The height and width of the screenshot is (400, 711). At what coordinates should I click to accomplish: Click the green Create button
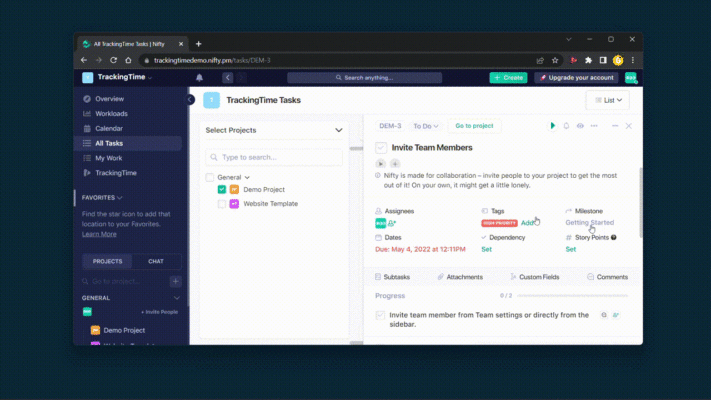point(508,78)
